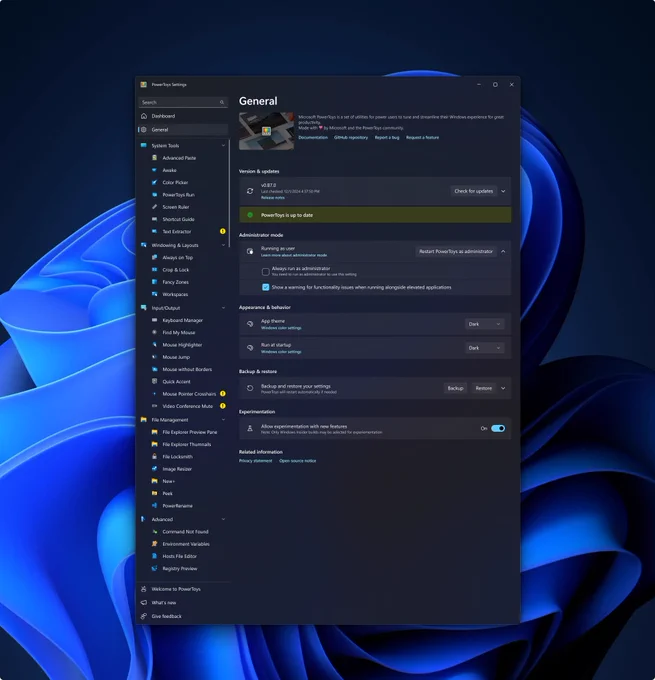Select the PowerRename icon
This screenshot has width=655, height=680.
tap(154, 506)
